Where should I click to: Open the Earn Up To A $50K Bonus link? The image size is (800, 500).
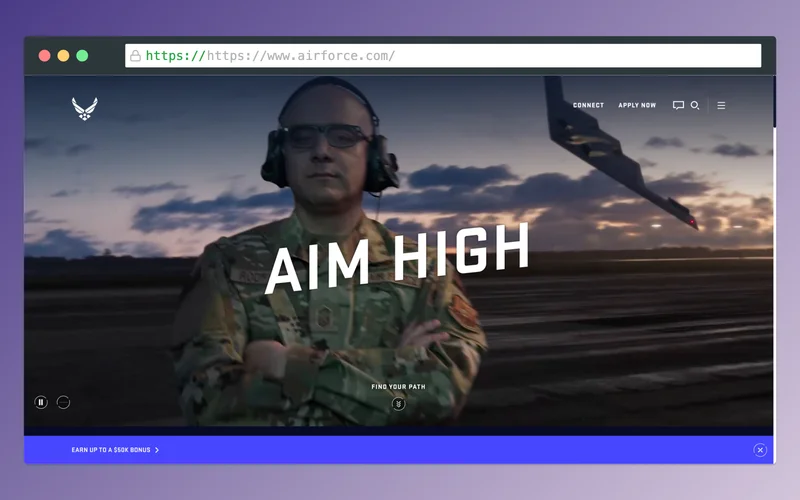111,450
